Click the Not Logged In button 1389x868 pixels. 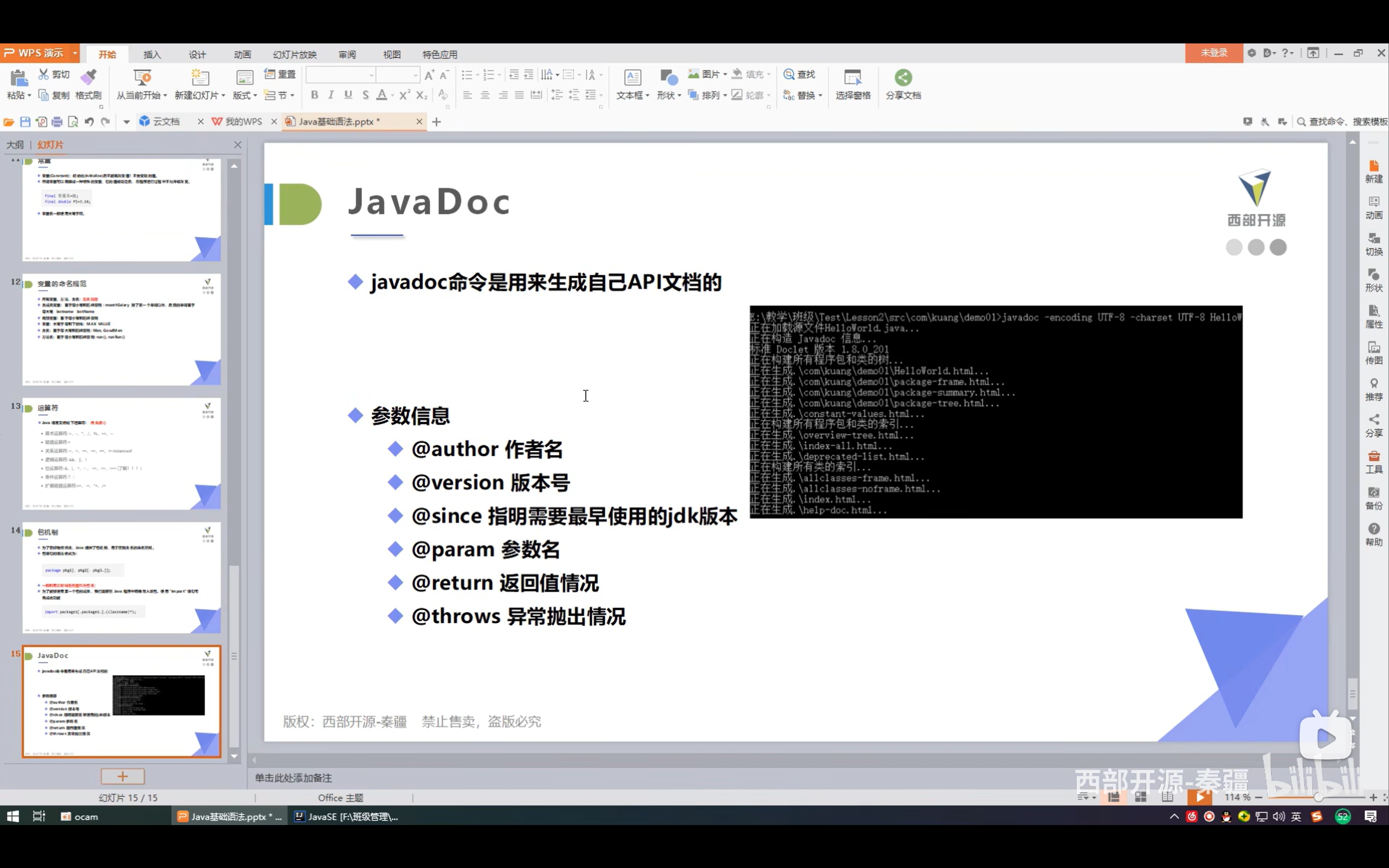[x=1213, y=53]
